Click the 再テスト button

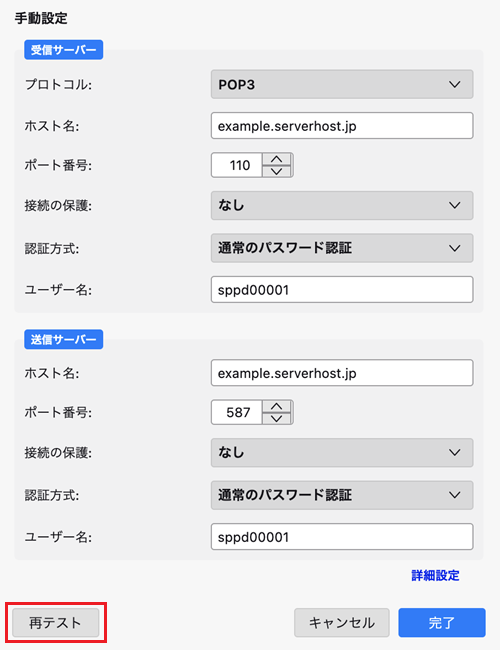56,623
